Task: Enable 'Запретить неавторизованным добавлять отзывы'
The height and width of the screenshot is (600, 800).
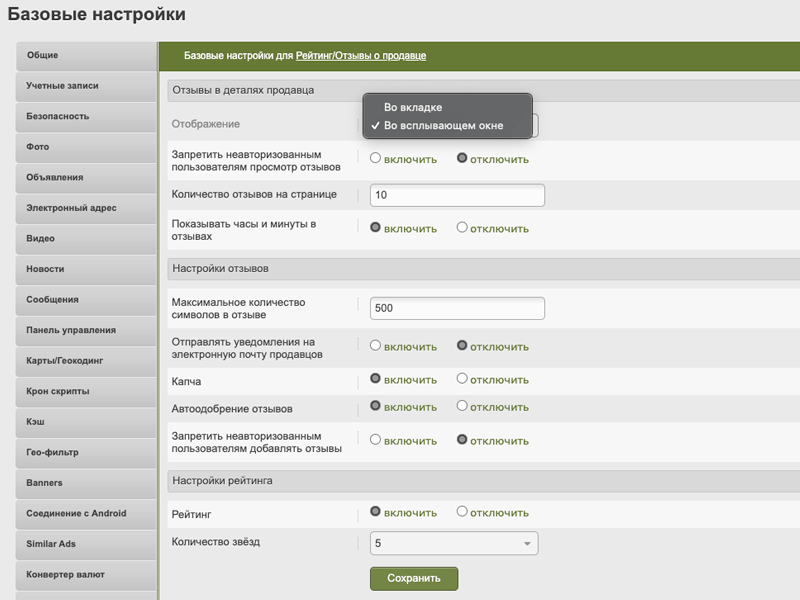Action: click(376, 439)
